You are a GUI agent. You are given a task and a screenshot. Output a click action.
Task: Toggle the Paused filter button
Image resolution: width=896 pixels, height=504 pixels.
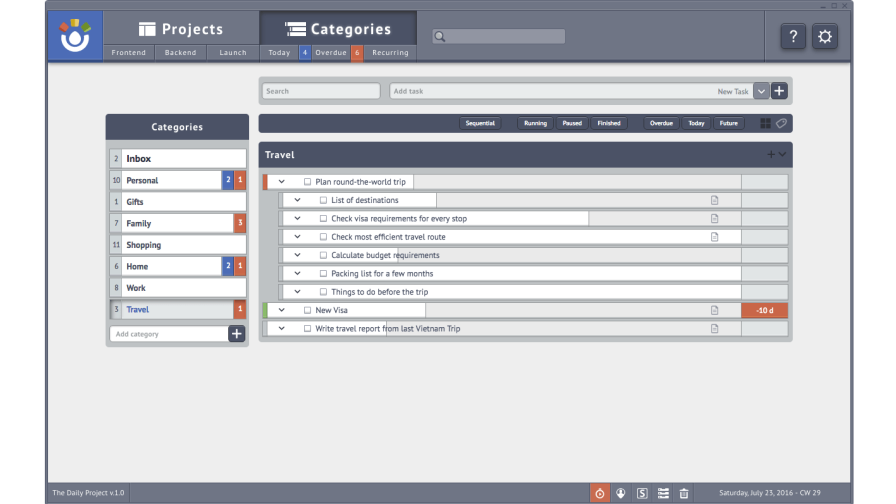[572, 123]
